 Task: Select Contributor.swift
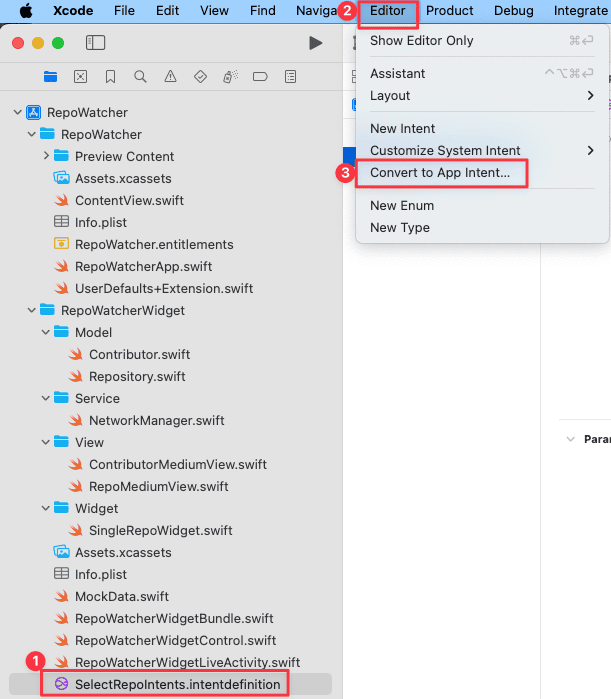click(x=139, y=354)
